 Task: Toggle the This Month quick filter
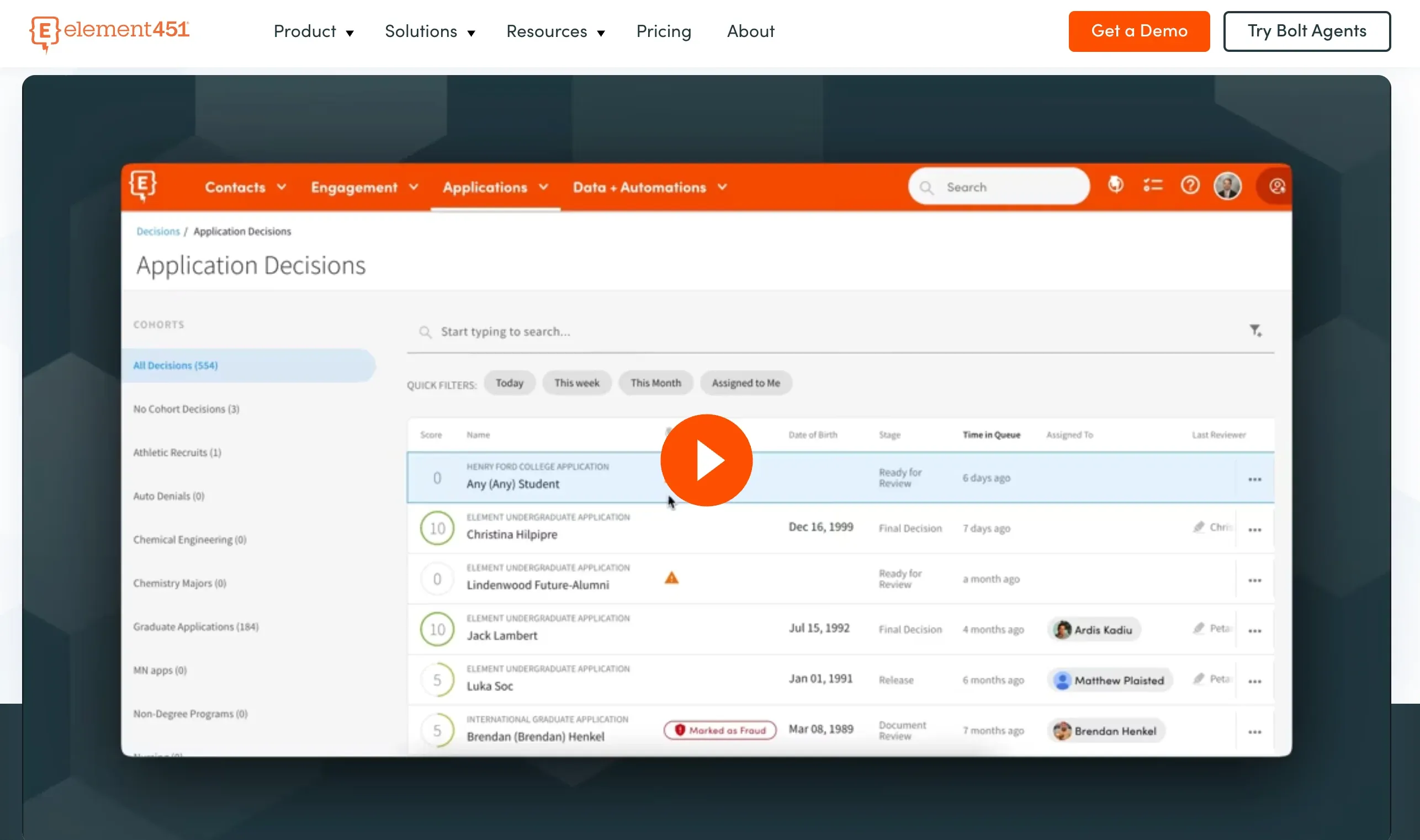pyautogui.click(x=655, y=383)
